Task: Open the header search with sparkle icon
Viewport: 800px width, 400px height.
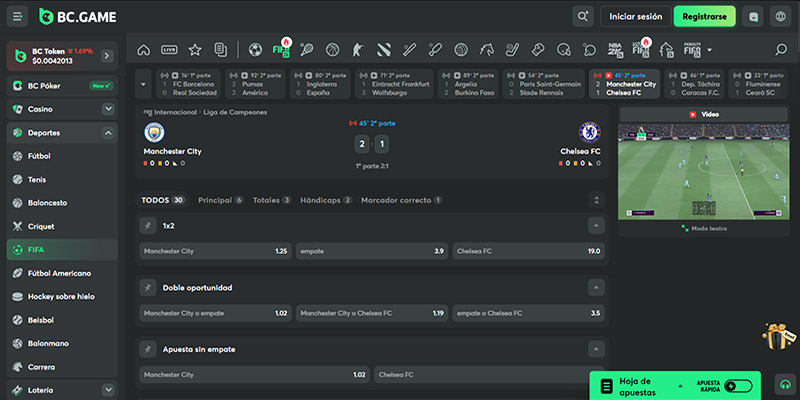Action: coord(583,16)
